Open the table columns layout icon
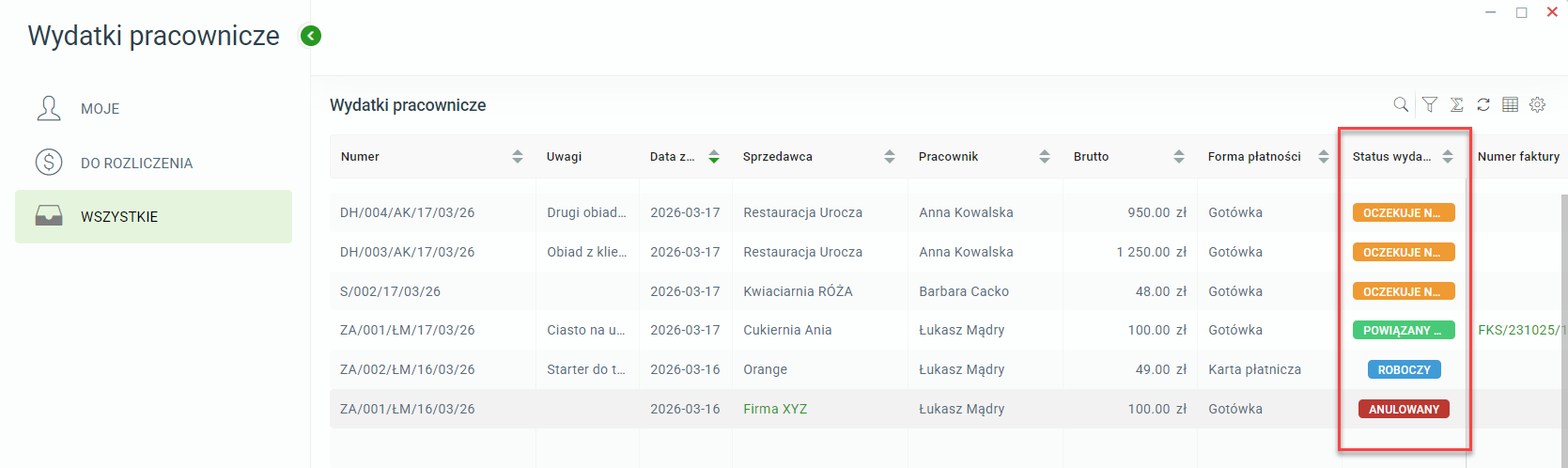The height and width of the screenshot is (468, 1568). [1510, 104]
